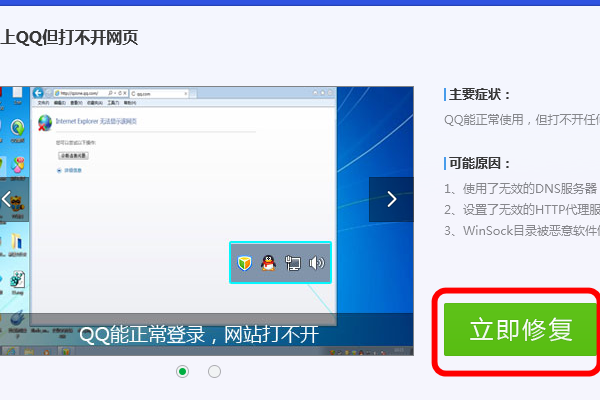This screenshot has height=400, width=600.
Task: Click the page title 上QQ但打不开网页
Action: click(x=69, y=38)
